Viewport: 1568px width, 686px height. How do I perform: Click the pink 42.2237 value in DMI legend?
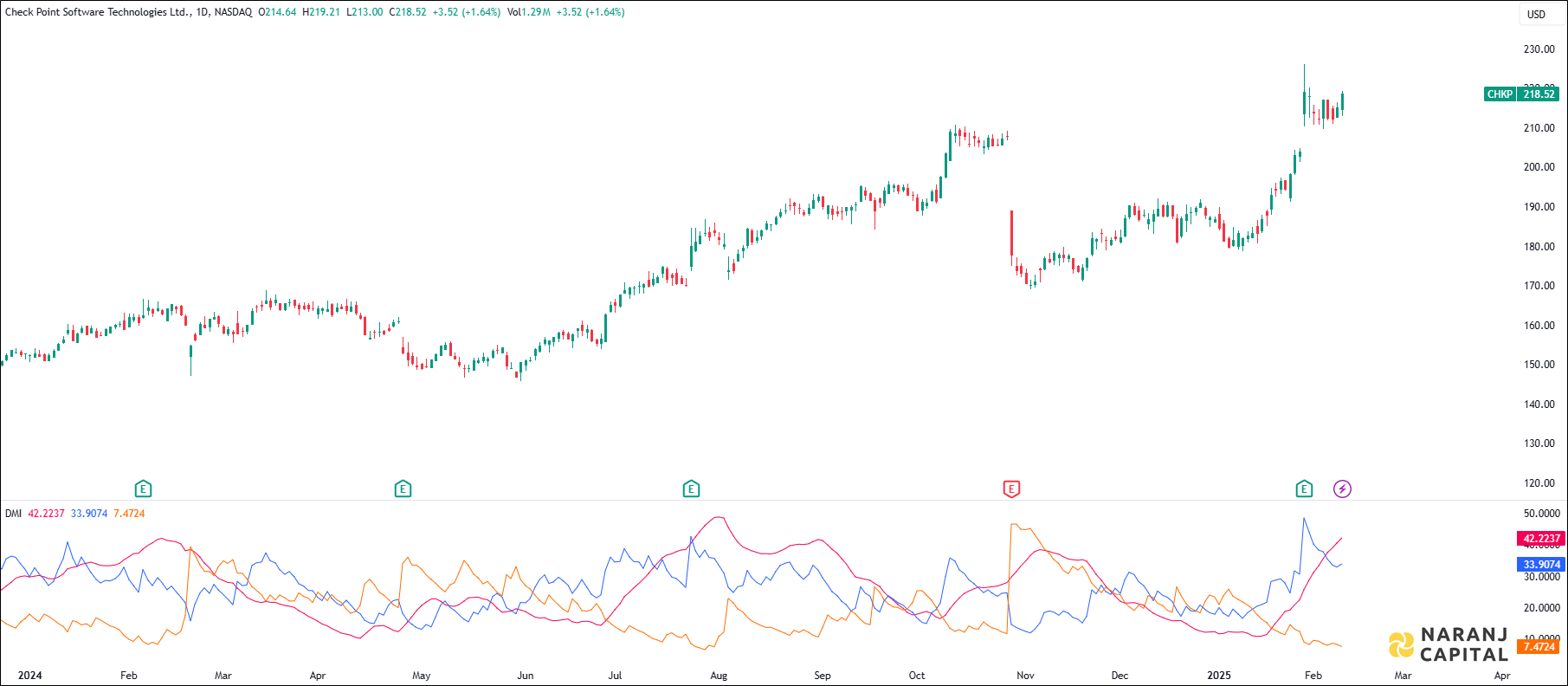[46, 514]
